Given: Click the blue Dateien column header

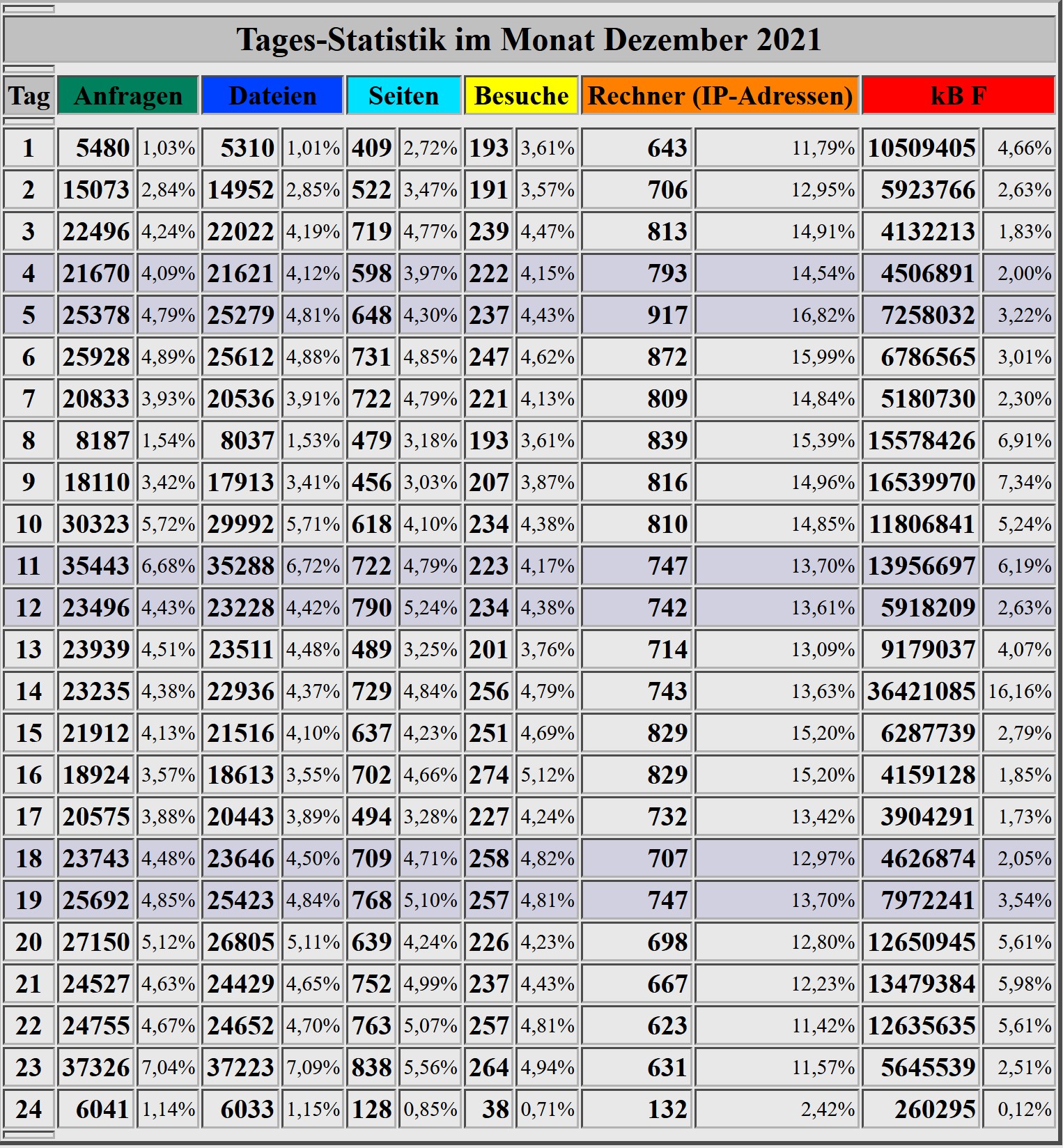Looking at the screenshot, I should tap(272, 95).
